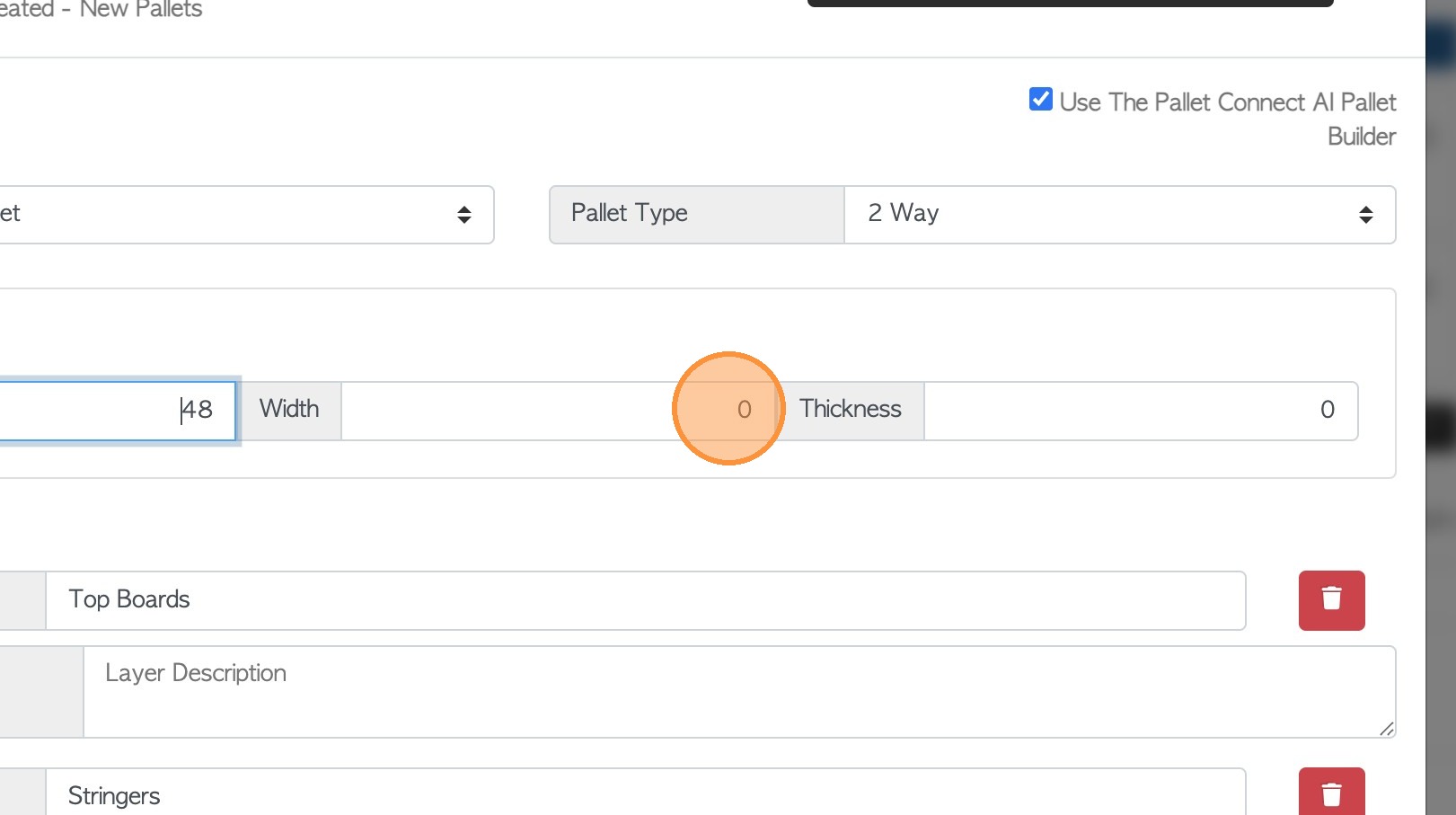Click the 'New Pallets' header text
The width and height of the screenshot is (1456, 815).
click(x=141, y=10)
